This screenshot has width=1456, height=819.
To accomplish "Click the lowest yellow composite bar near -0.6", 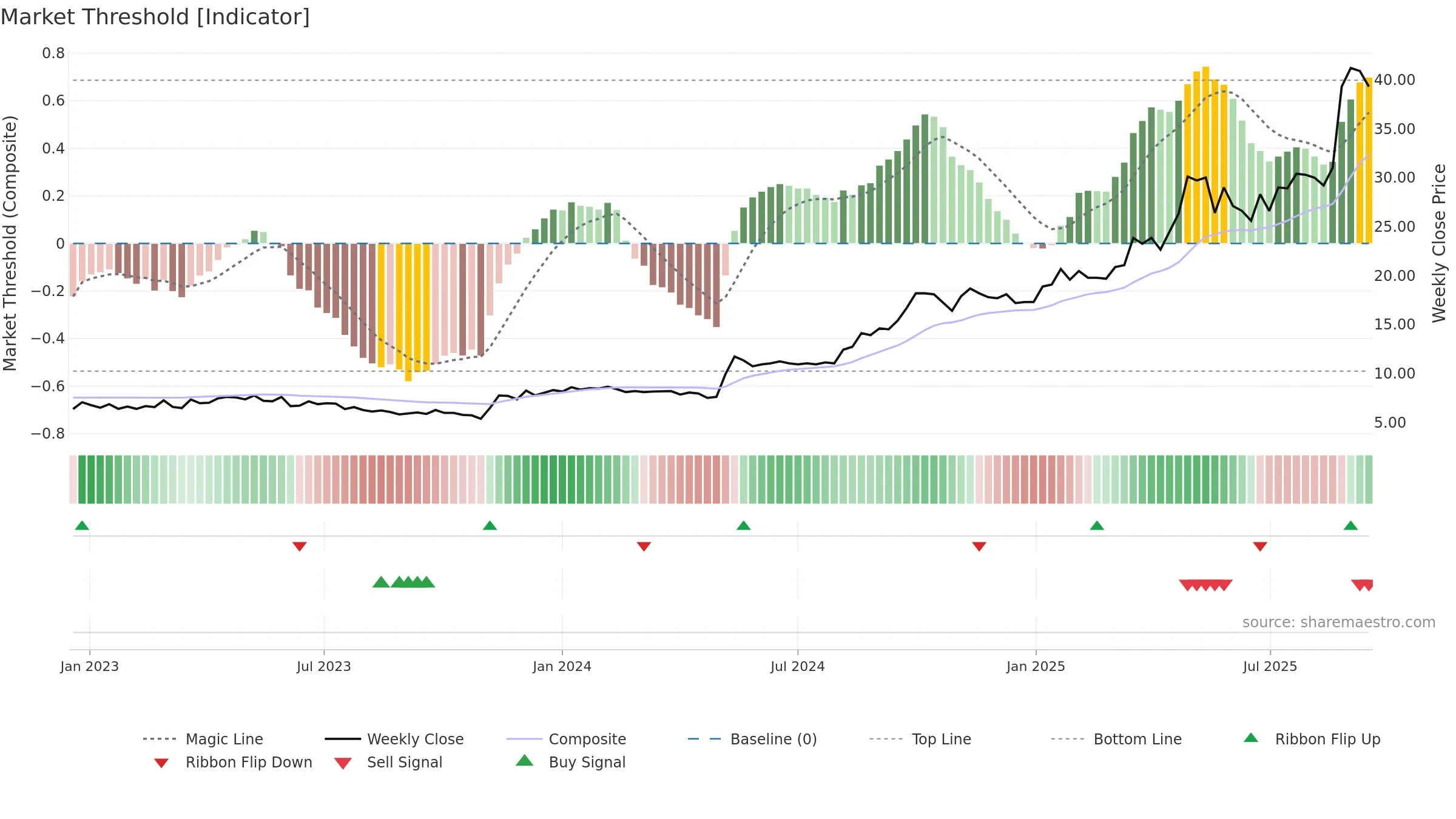I will click(408, 312).
